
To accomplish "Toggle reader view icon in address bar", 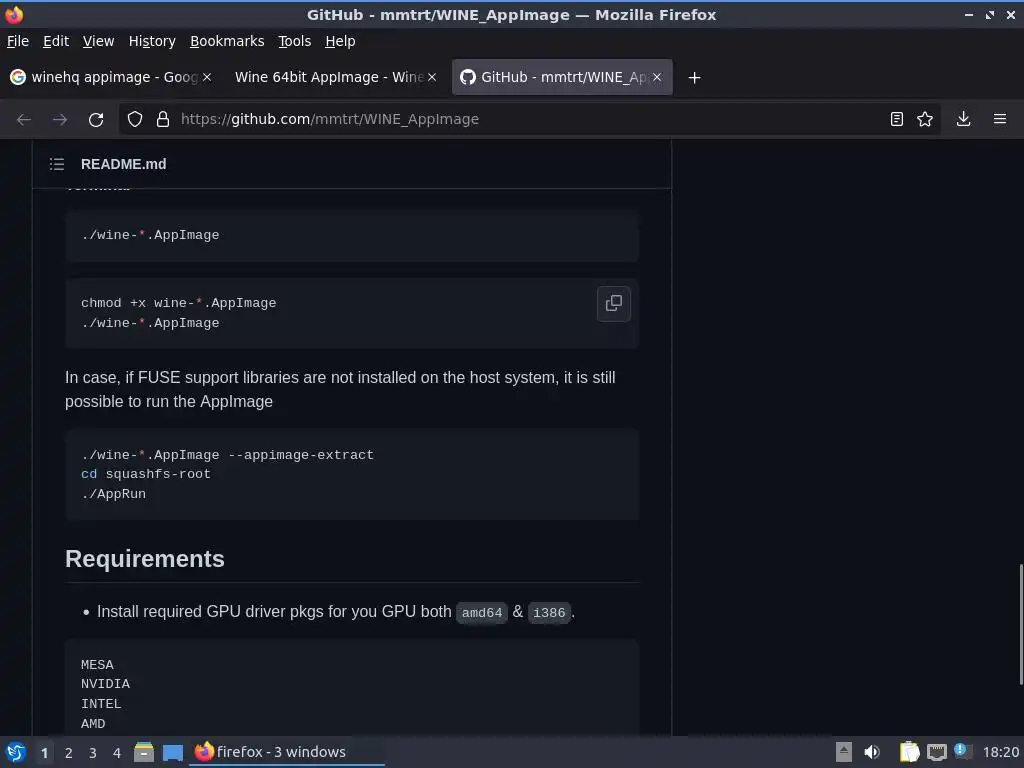I will tap(897, 119).
